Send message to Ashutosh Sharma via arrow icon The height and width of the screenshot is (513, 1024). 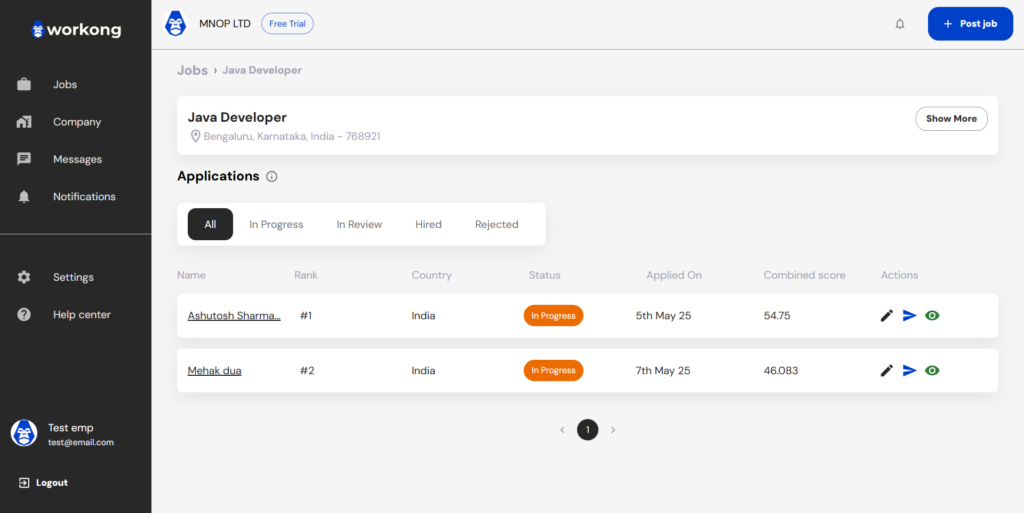[910, 316]
